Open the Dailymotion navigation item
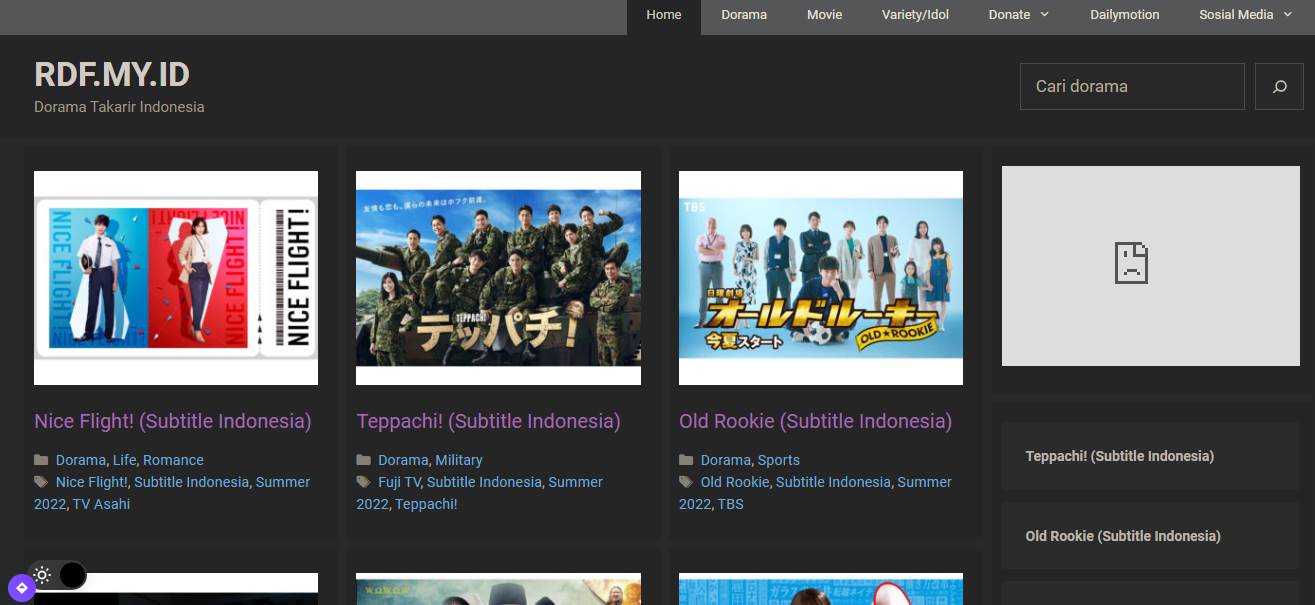1315x605 pixels. [1124, 15]
